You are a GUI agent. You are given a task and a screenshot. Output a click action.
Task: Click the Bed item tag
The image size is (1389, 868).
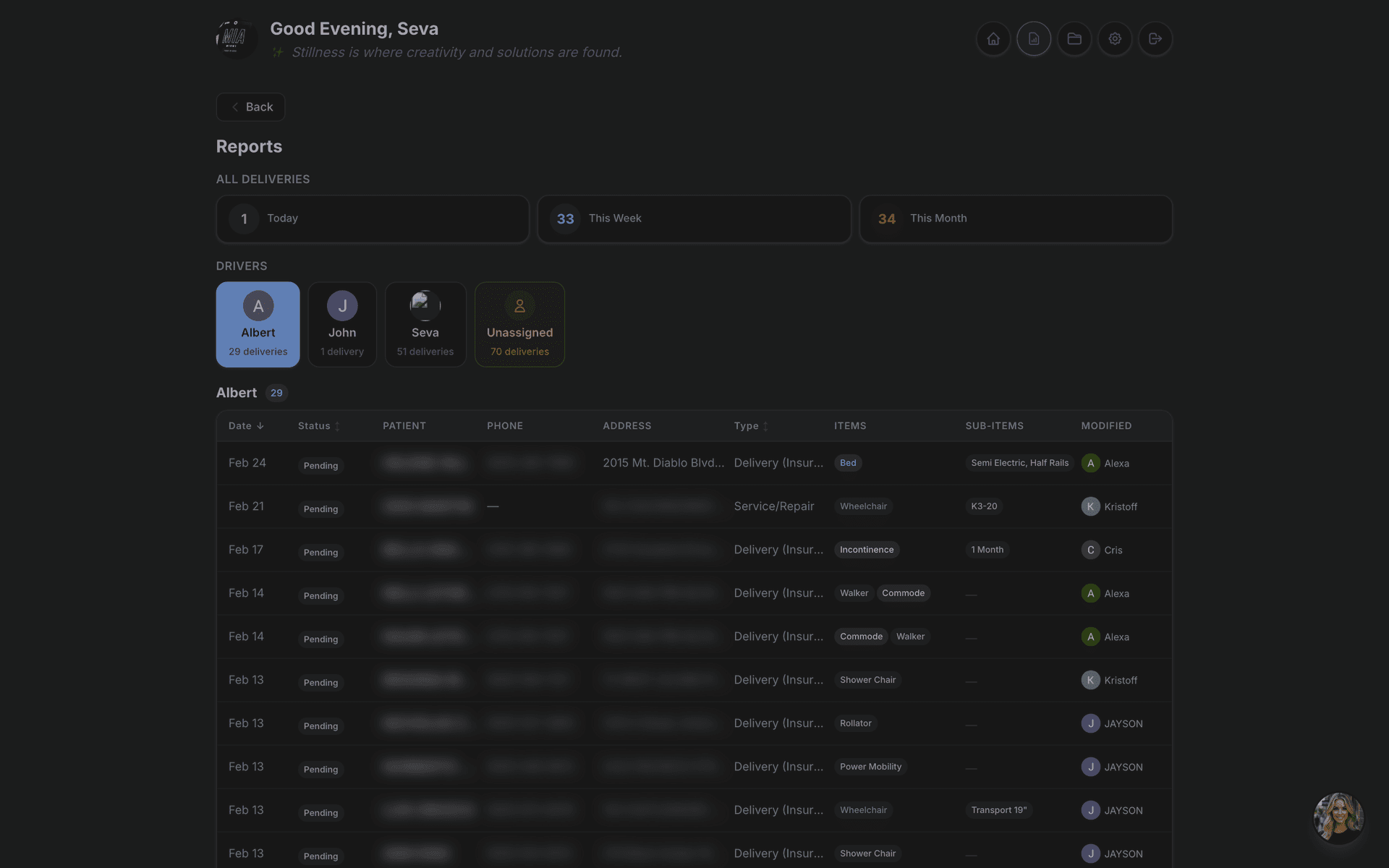click(847, 463)
